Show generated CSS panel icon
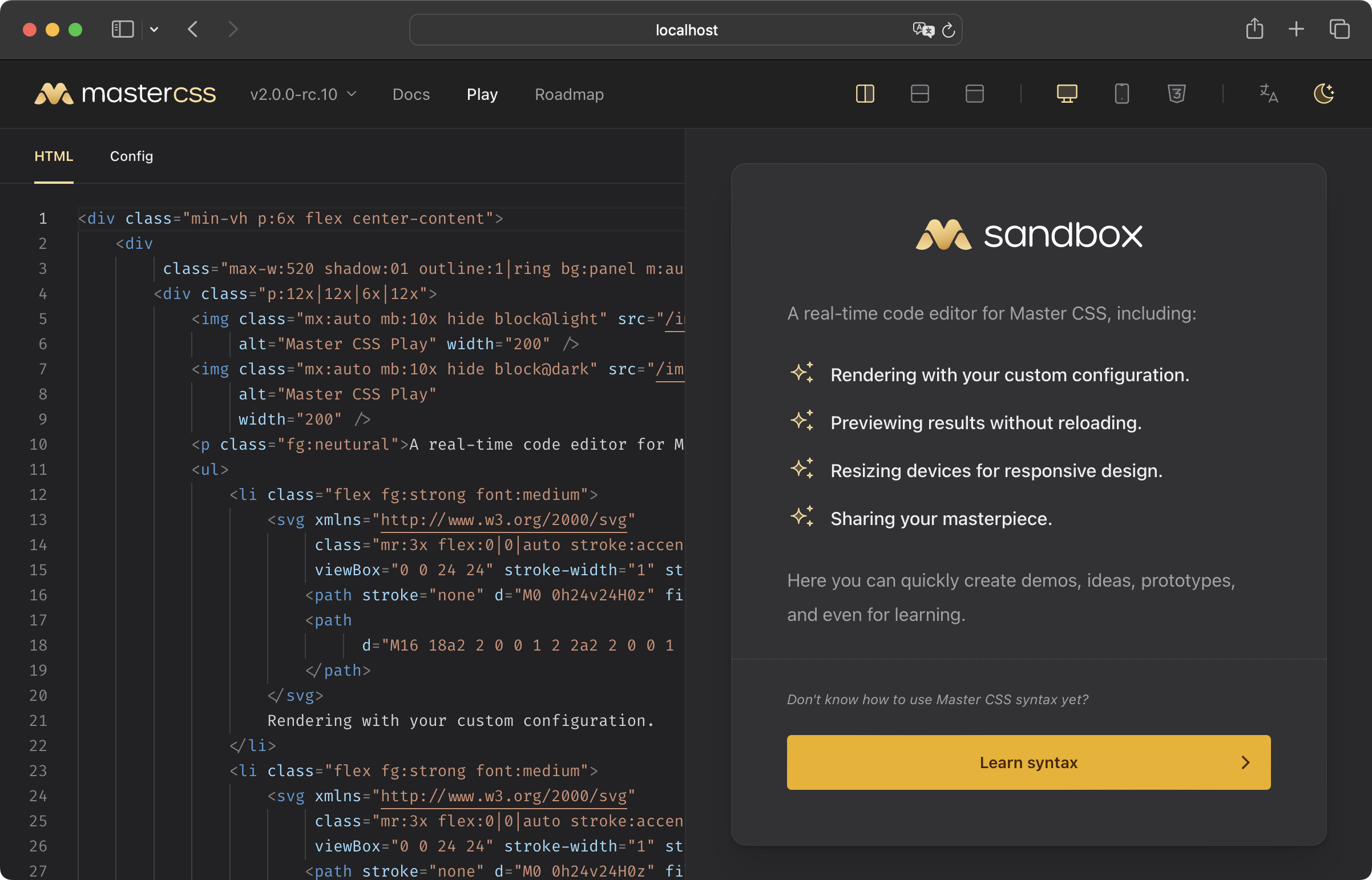The height and width of the screenshot is (880, 1372). point(1176,94)
